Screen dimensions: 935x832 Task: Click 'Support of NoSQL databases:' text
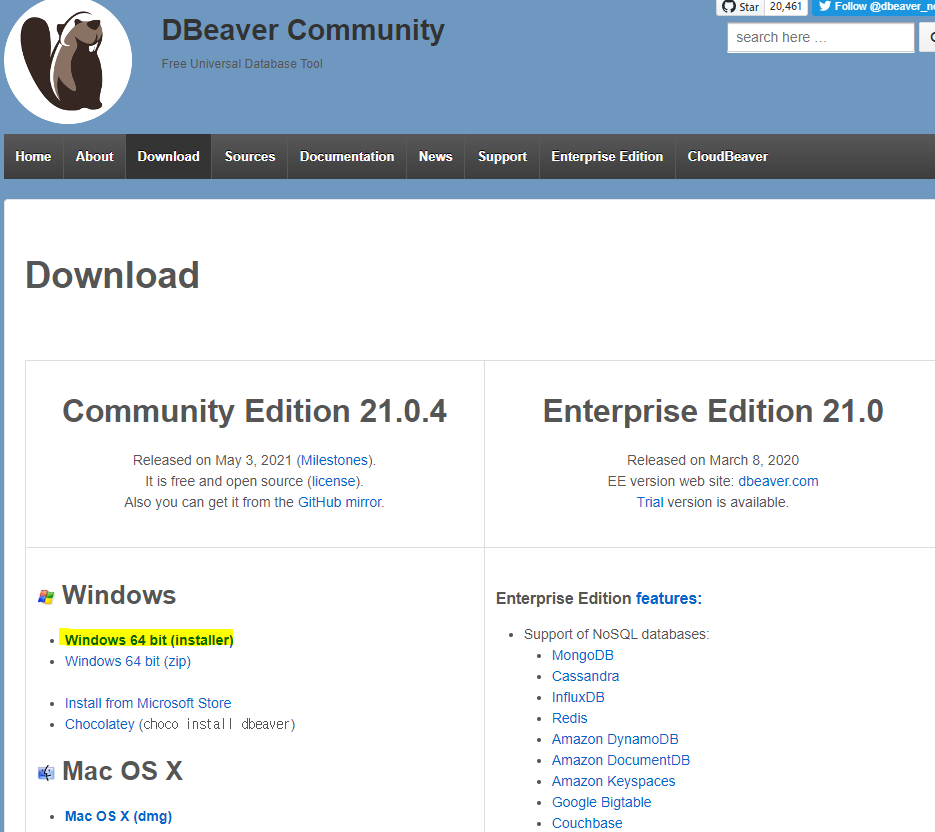(616, 634)
